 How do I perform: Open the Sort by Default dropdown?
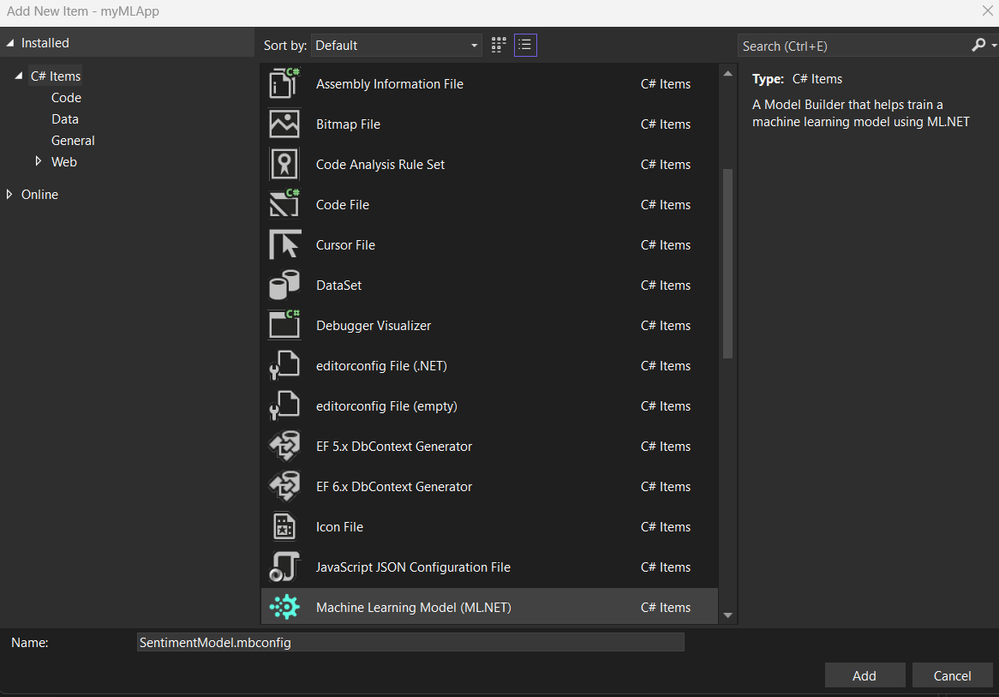pyautogui.click(x=396, y=45)
